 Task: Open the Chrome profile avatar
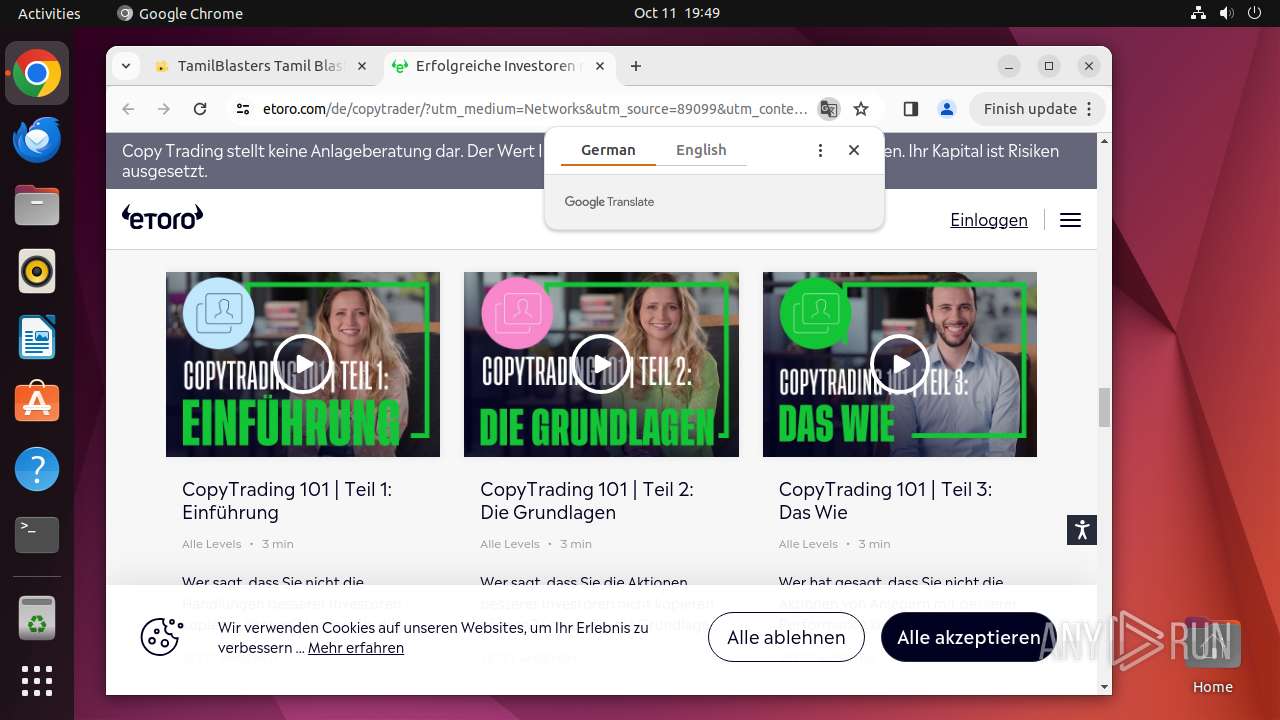[946, 109]
